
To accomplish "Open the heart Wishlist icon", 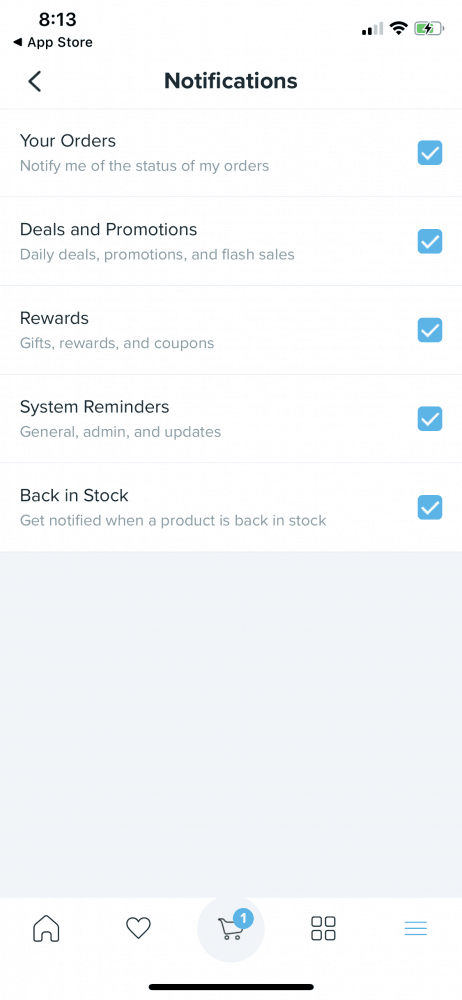I will click(138, 928).
